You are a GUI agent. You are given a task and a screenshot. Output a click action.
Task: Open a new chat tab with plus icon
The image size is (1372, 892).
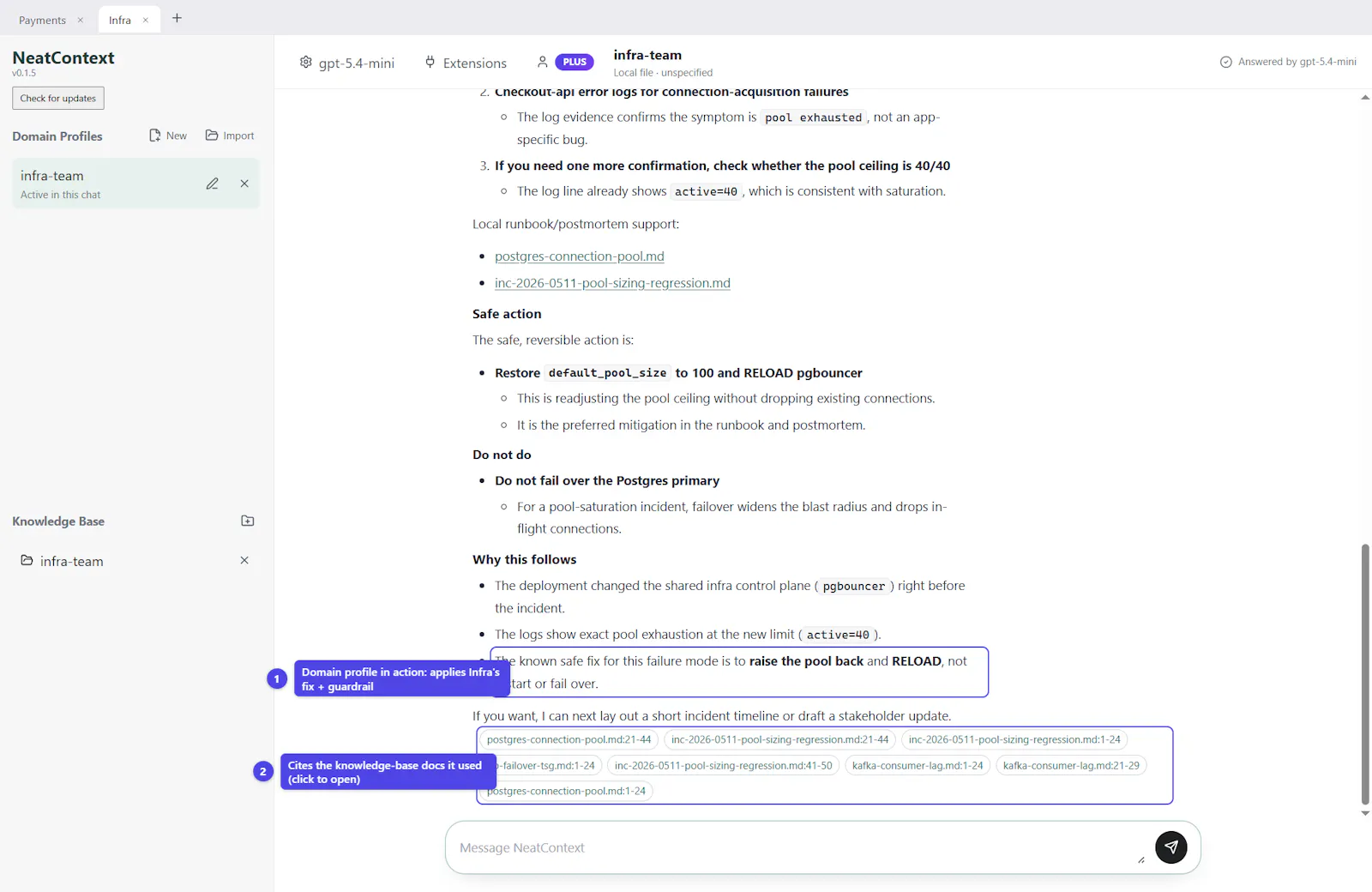click(177, 18)
